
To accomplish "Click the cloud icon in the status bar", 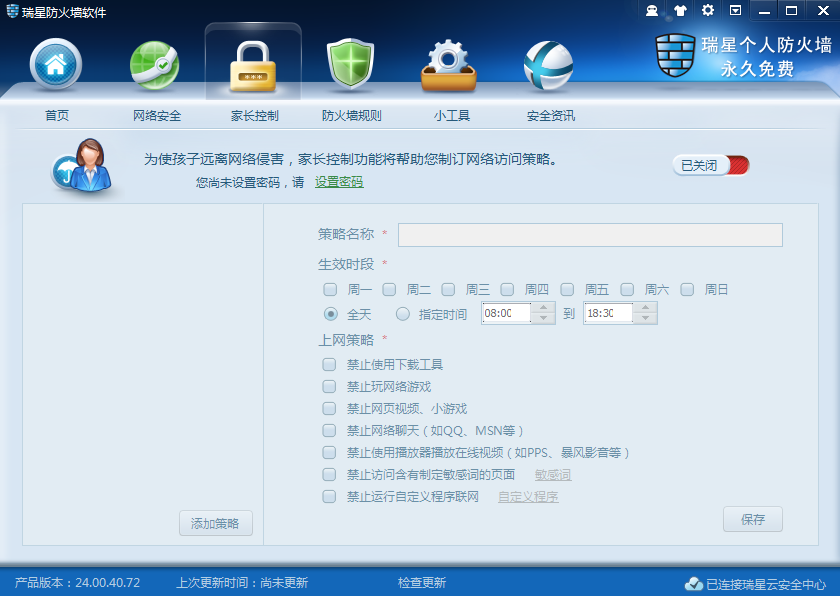I will tap(694, 584).
